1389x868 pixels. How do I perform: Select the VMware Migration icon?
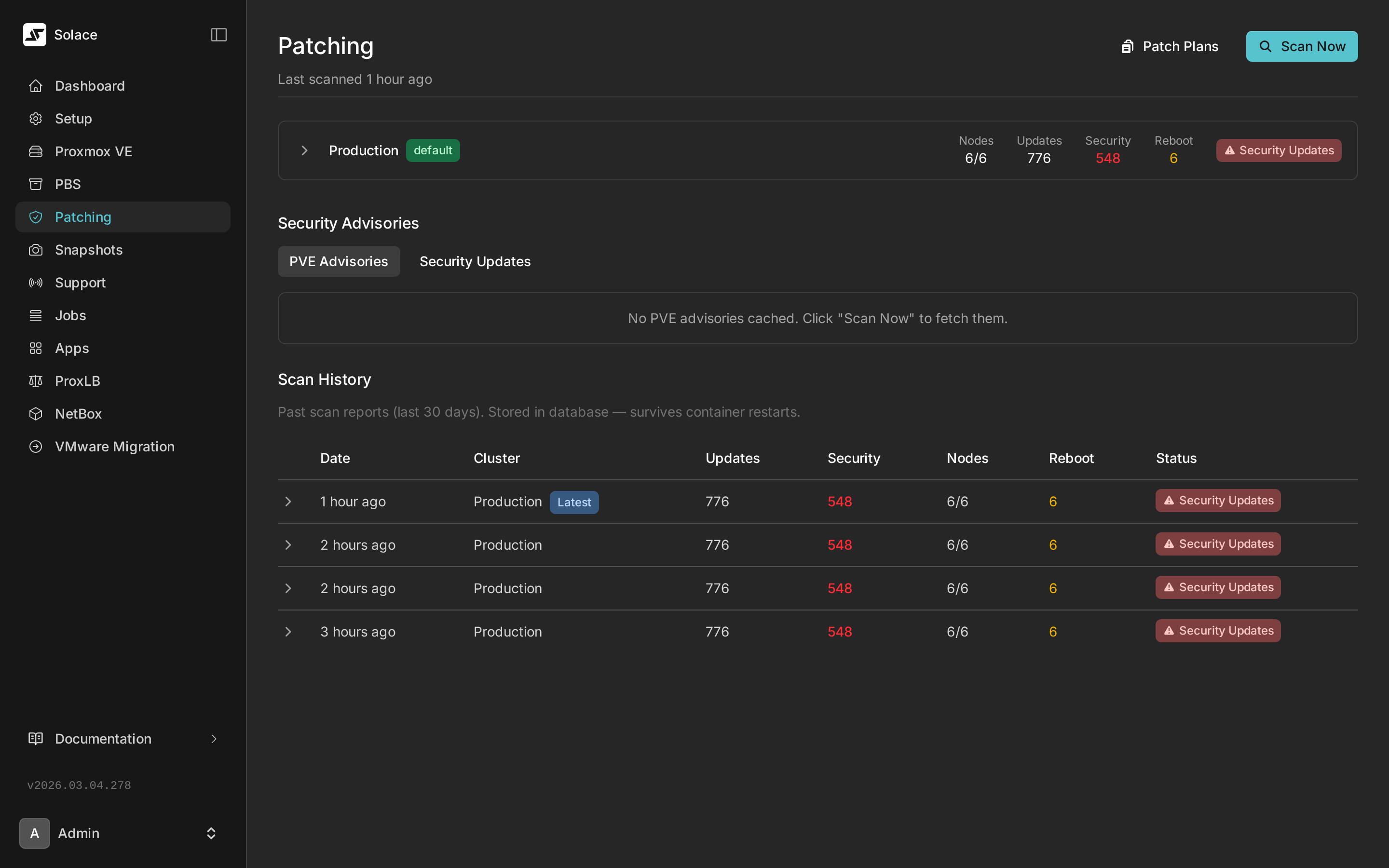[35, 446]
